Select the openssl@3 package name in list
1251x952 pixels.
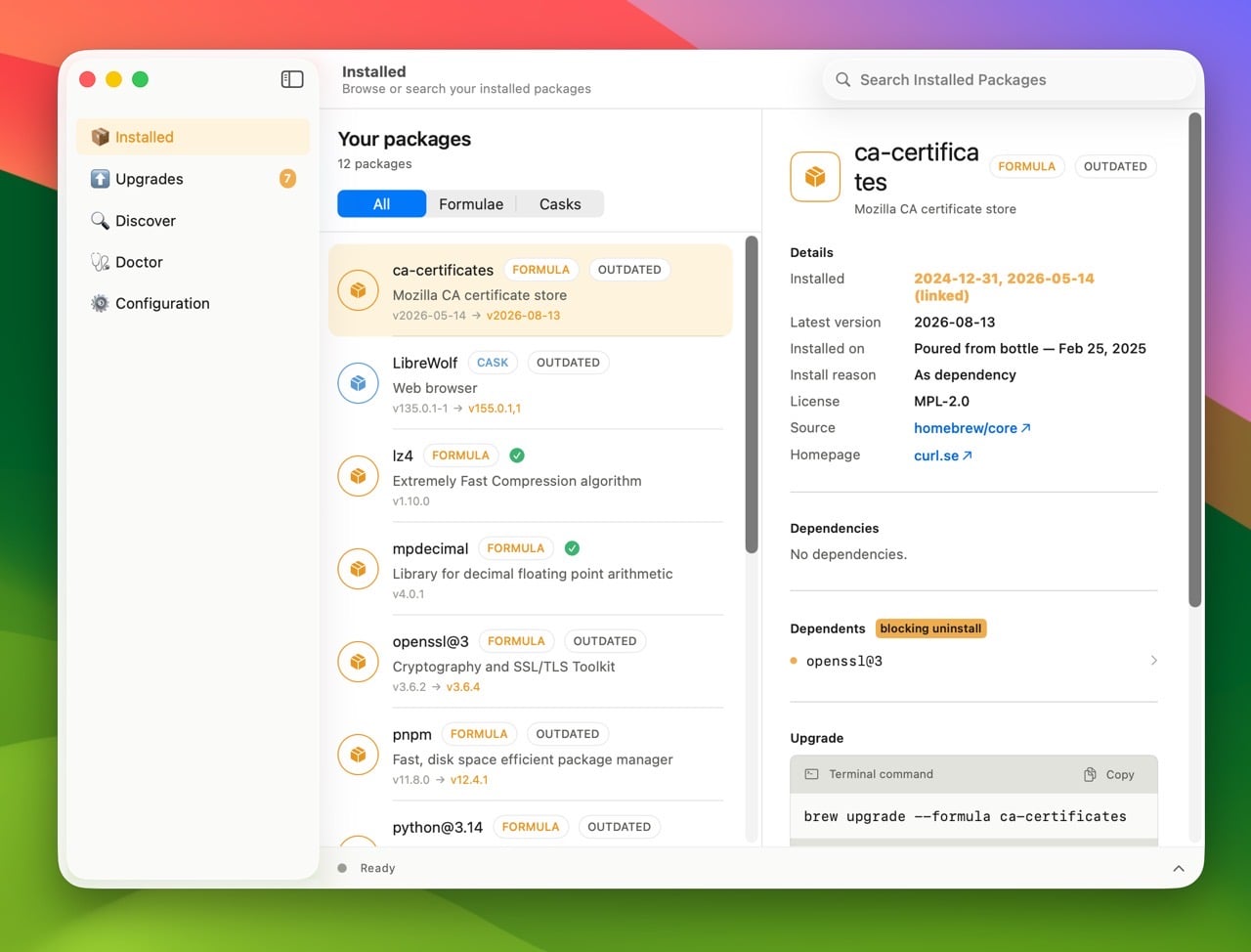(430, 641)
